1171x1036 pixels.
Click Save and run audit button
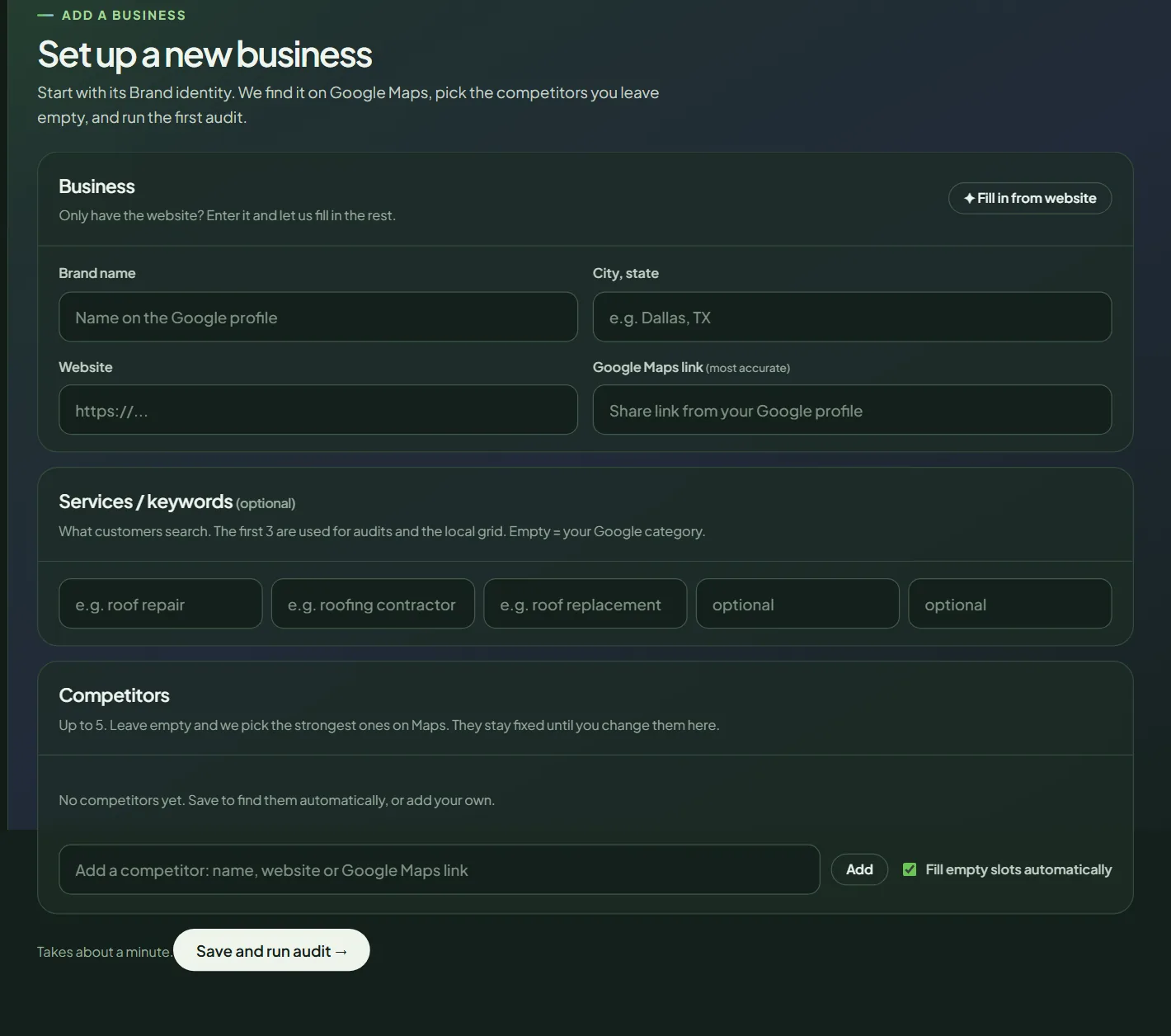tap(271, 950)
